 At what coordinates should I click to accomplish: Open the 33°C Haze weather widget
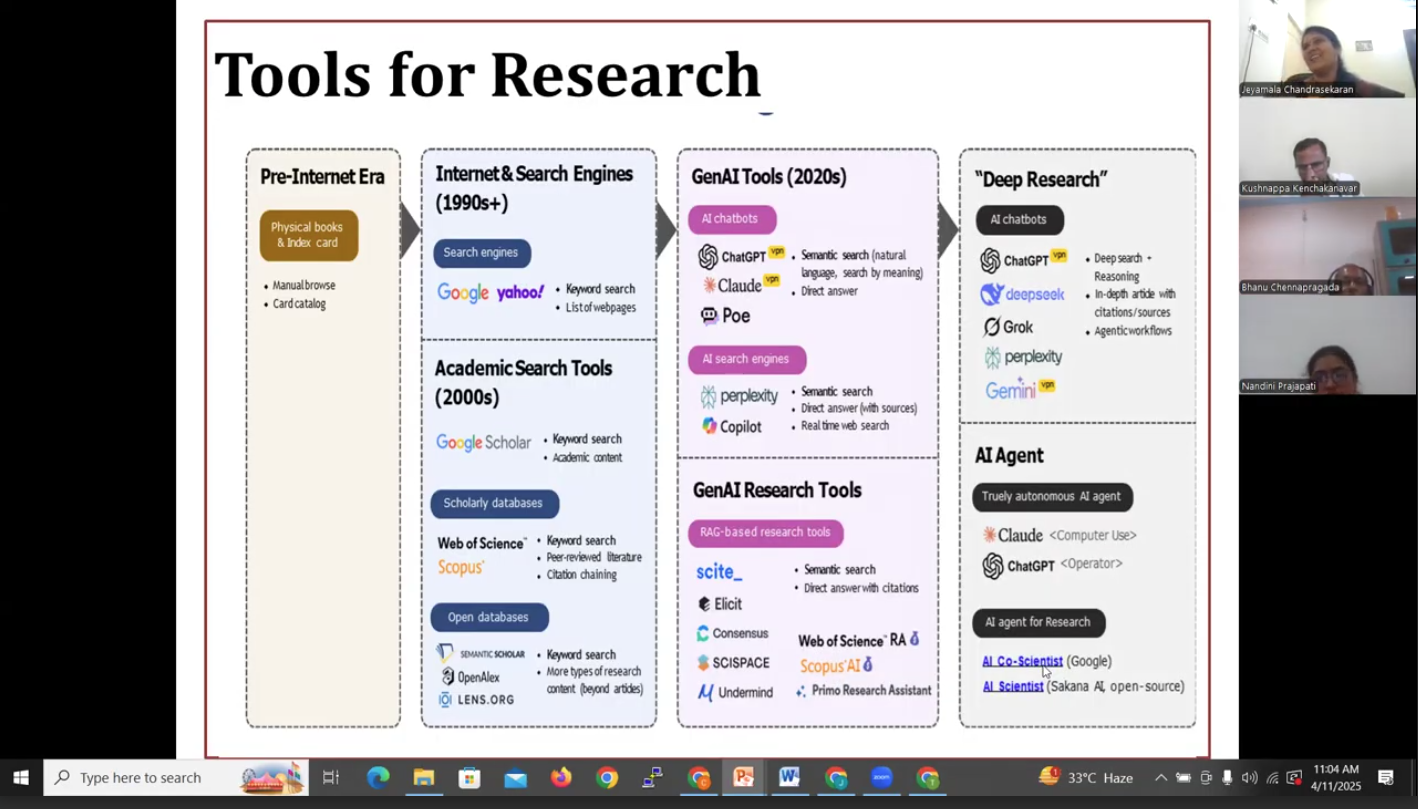(x=1086, y=778)
